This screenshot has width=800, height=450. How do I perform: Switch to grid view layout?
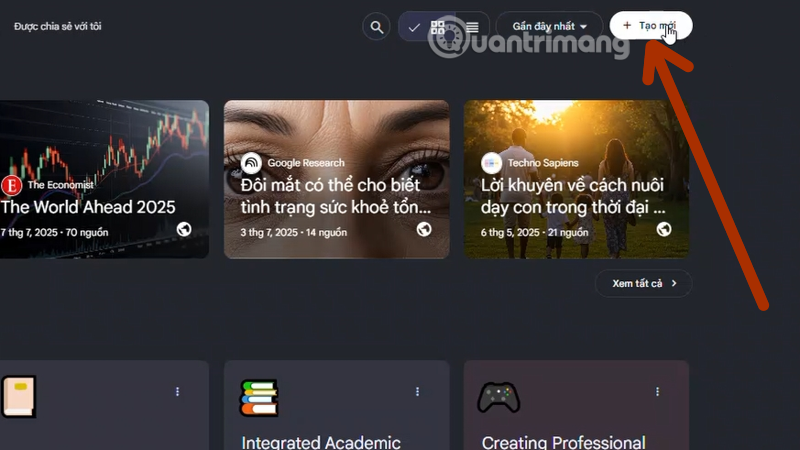point(438,27)
